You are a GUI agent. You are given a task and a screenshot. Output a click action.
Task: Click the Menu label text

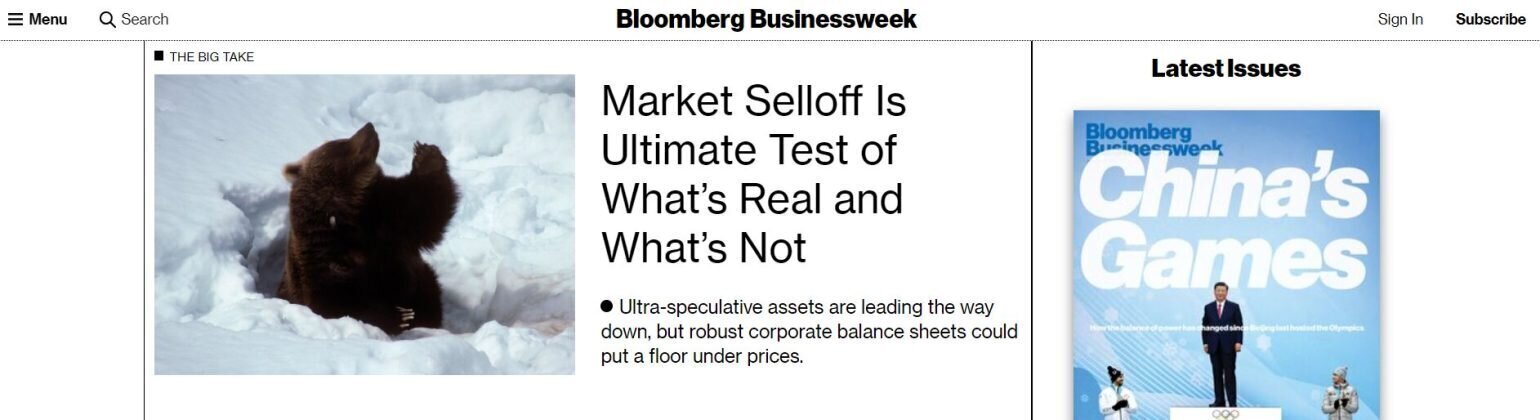pos(48,19)
